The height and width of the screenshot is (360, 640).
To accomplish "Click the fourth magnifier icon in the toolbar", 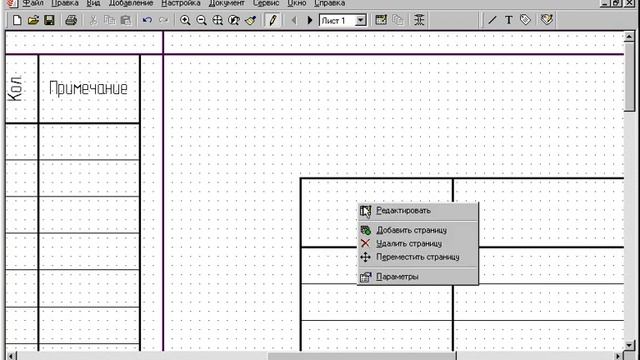I will tap(234, 20).
